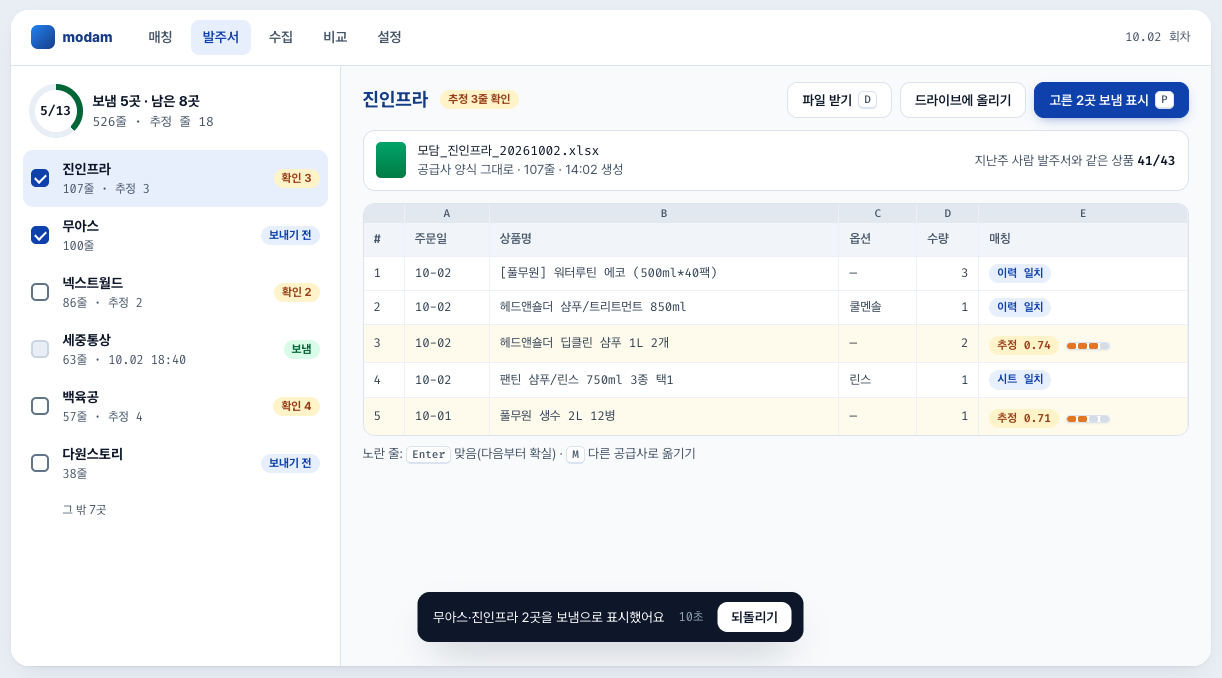Click the 이력 일치 tag in row 2
1222x678 pixels.
coord(1020,307)
